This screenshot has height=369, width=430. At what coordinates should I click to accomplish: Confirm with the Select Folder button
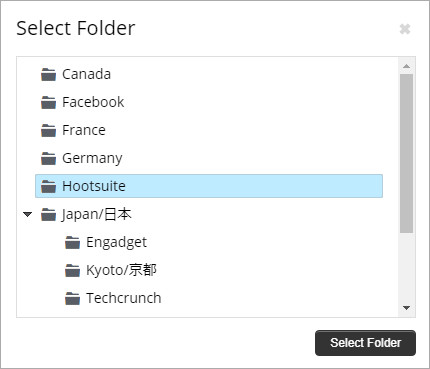(365, 343)
